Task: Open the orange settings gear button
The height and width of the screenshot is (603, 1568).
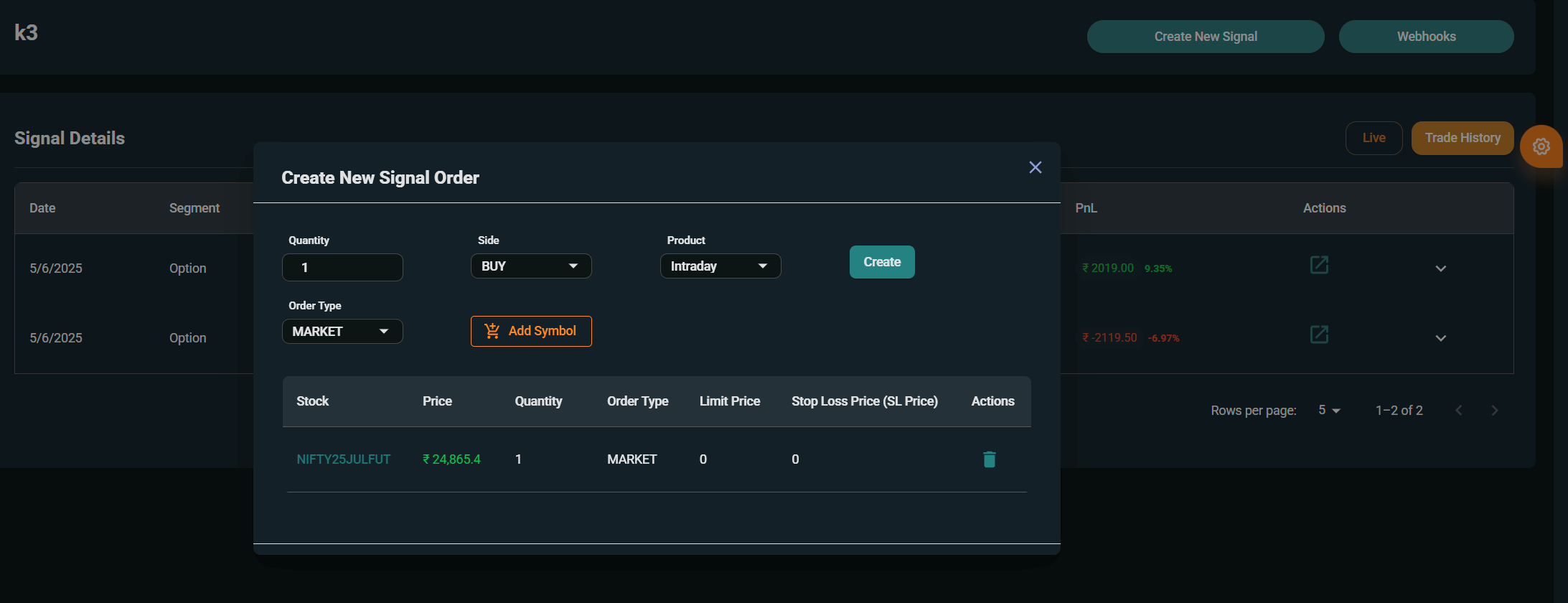Action: (x=1541, y=146)
